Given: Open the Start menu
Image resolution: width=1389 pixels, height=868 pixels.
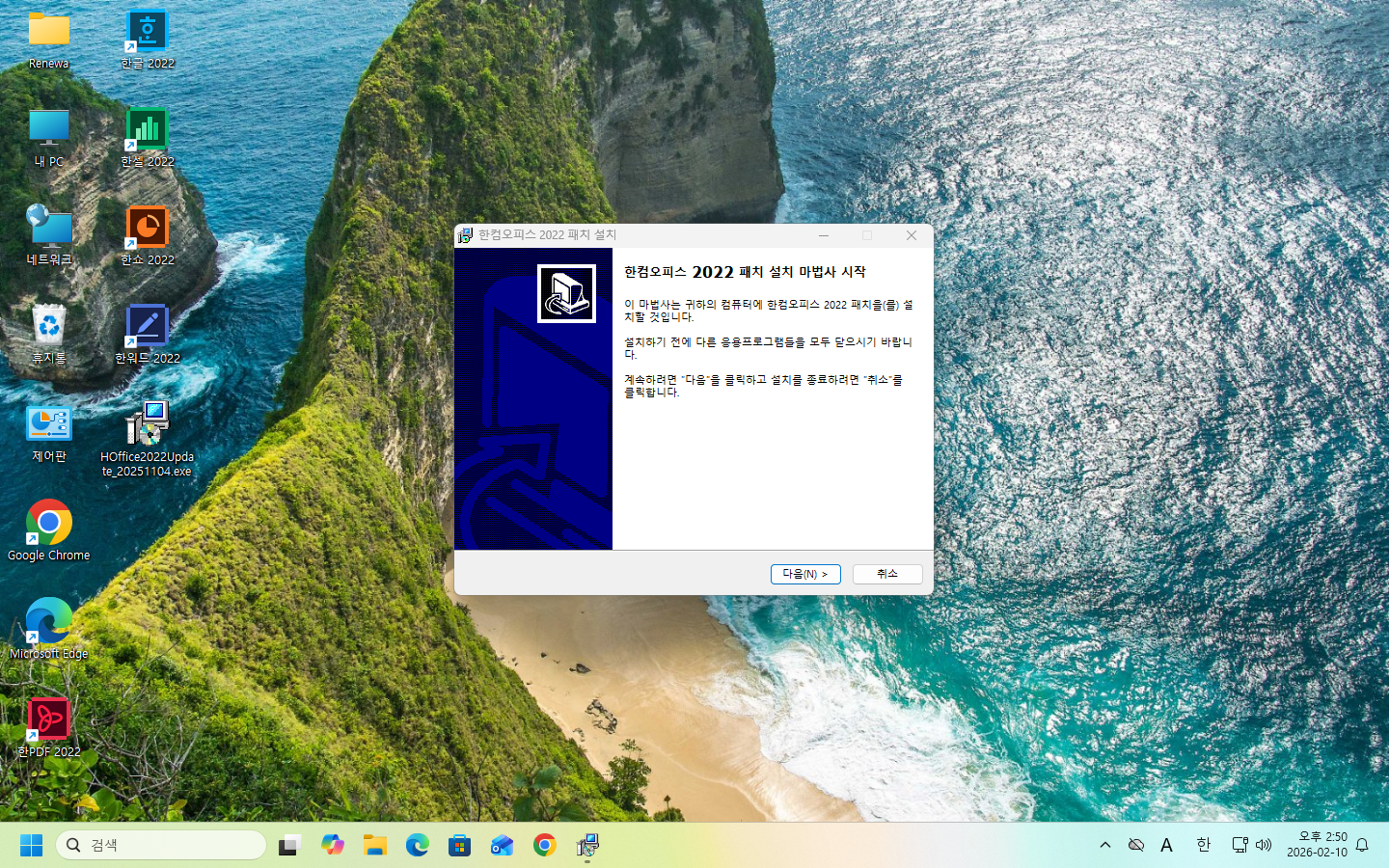Looking at the screenshot, I should pyautogui.click(x=31, y=845).
